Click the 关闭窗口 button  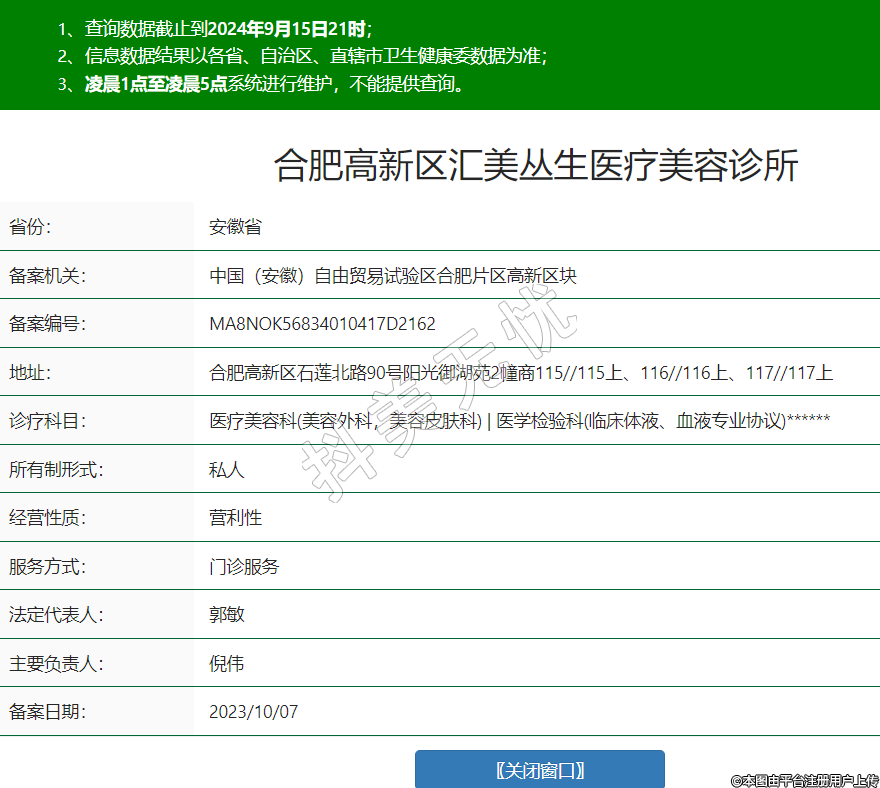click(539, 770)
